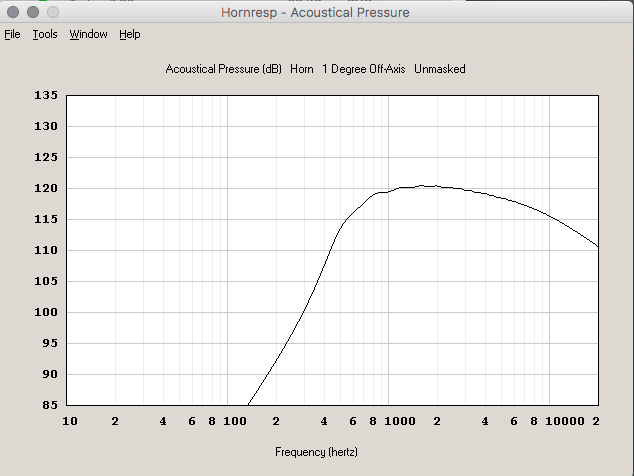Viewport: 634px width, 476px height.
Task: Close the Hornresp window with red button
Action: pos(14,12)
